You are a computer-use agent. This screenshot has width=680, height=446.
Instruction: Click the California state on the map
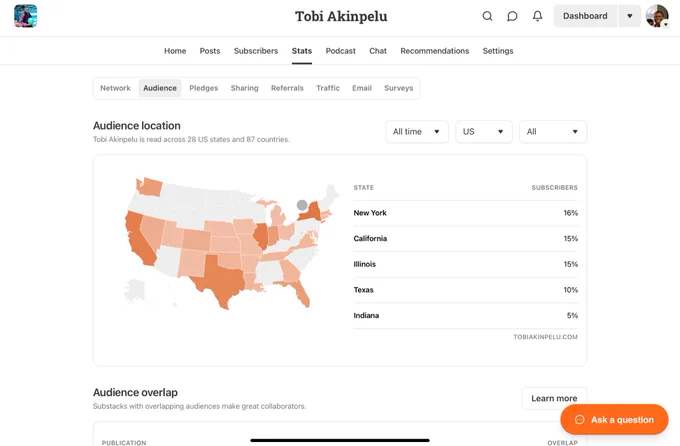click(x=139, y=238)
